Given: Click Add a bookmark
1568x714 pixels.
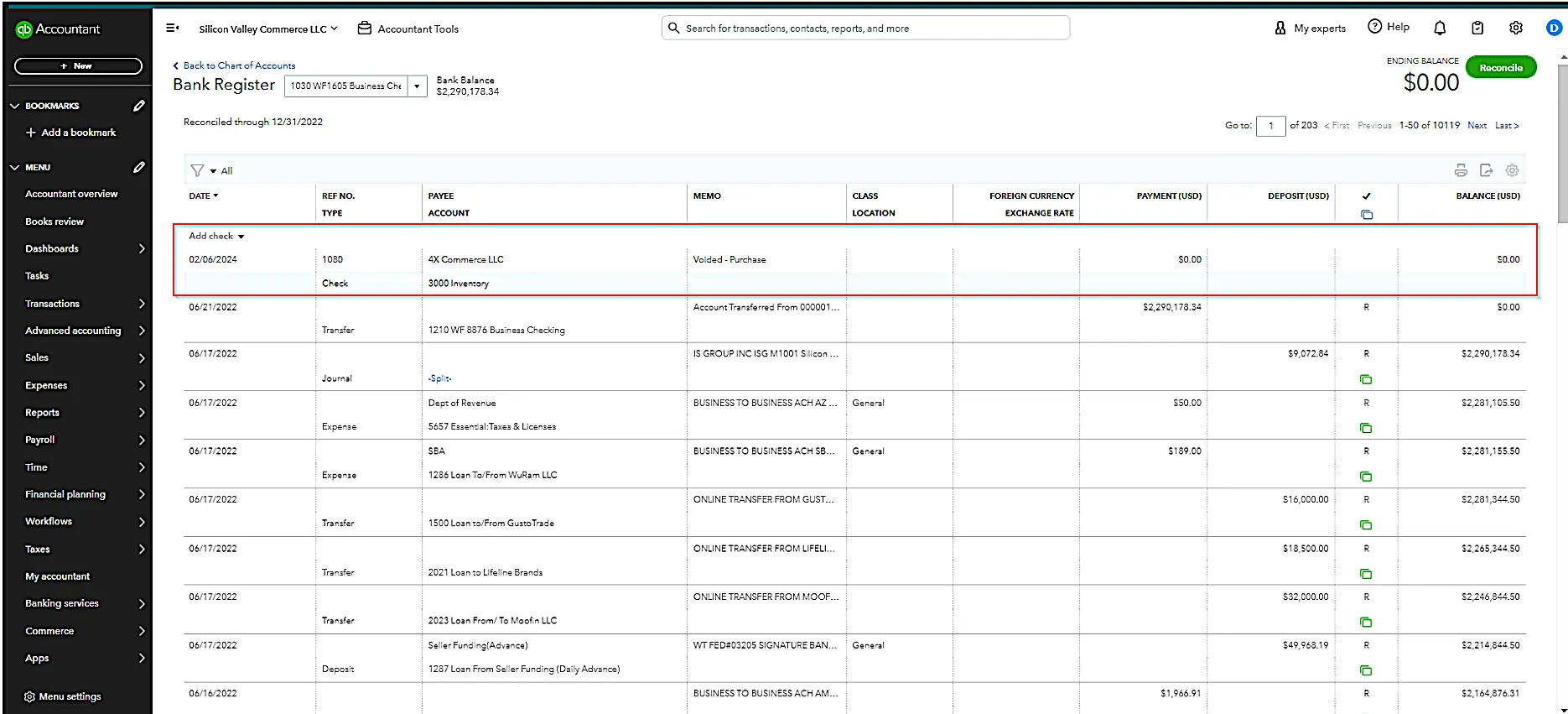Looking at the screenshot, I should click(x=70, y=133).
